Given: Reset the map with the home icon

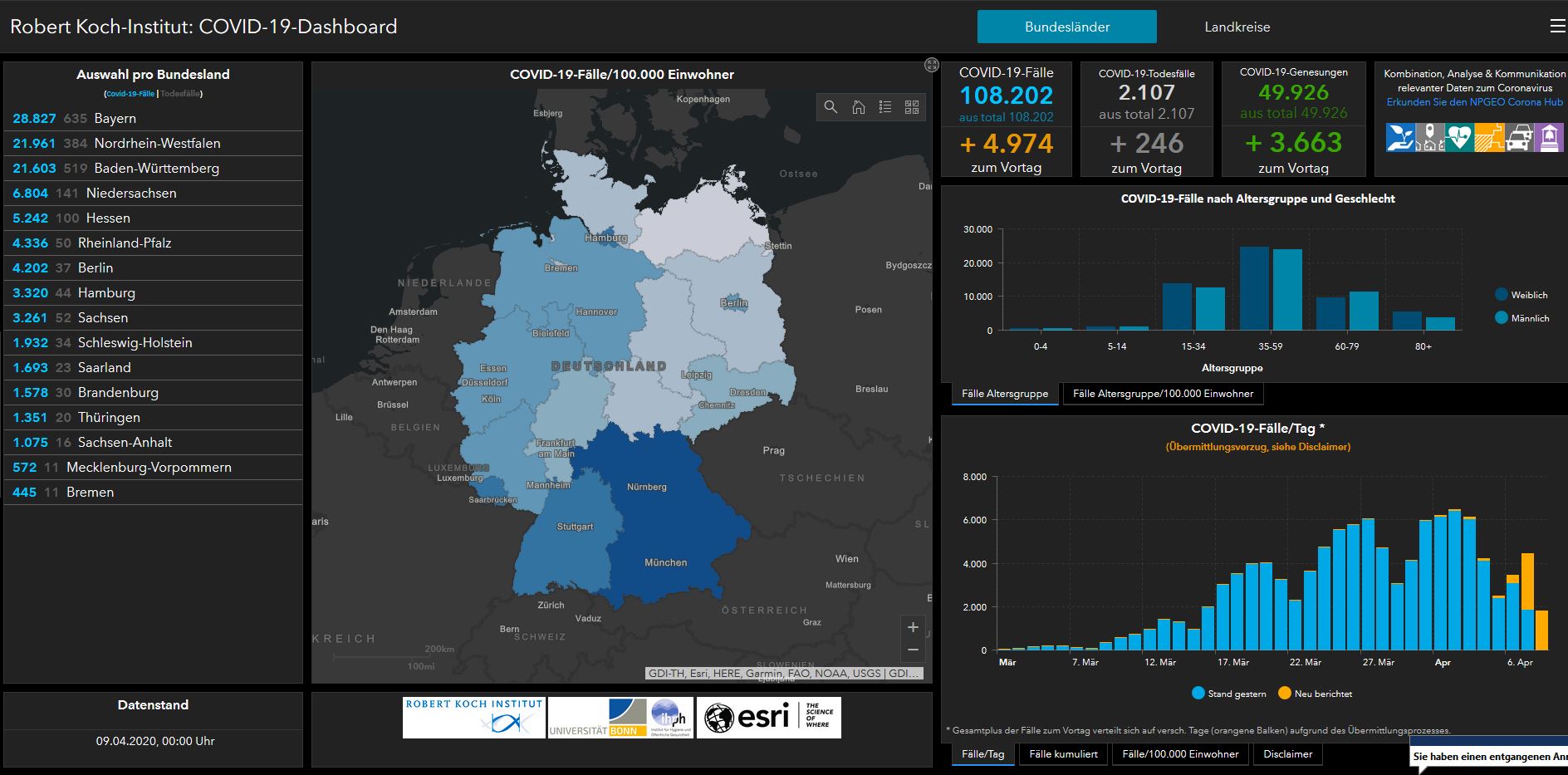Looking at the screenshot, I should pyautogui.click(x=858, y=107).
